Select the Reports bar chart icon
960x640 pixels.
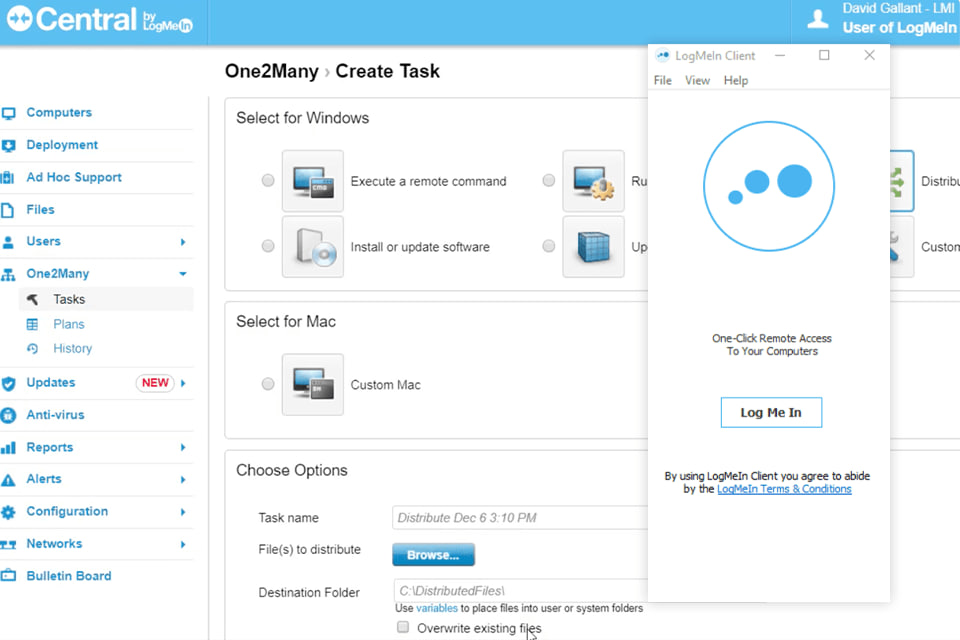click(8, 448)
